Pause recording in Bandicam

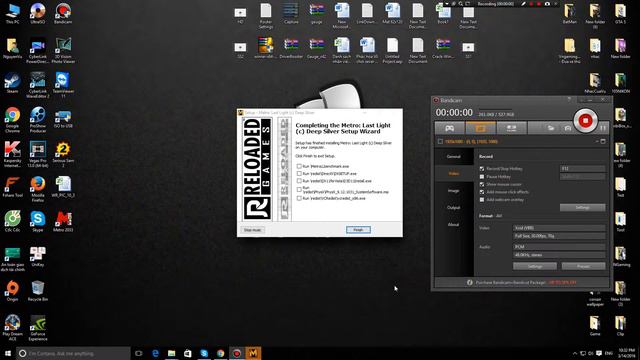pos(603,128)
